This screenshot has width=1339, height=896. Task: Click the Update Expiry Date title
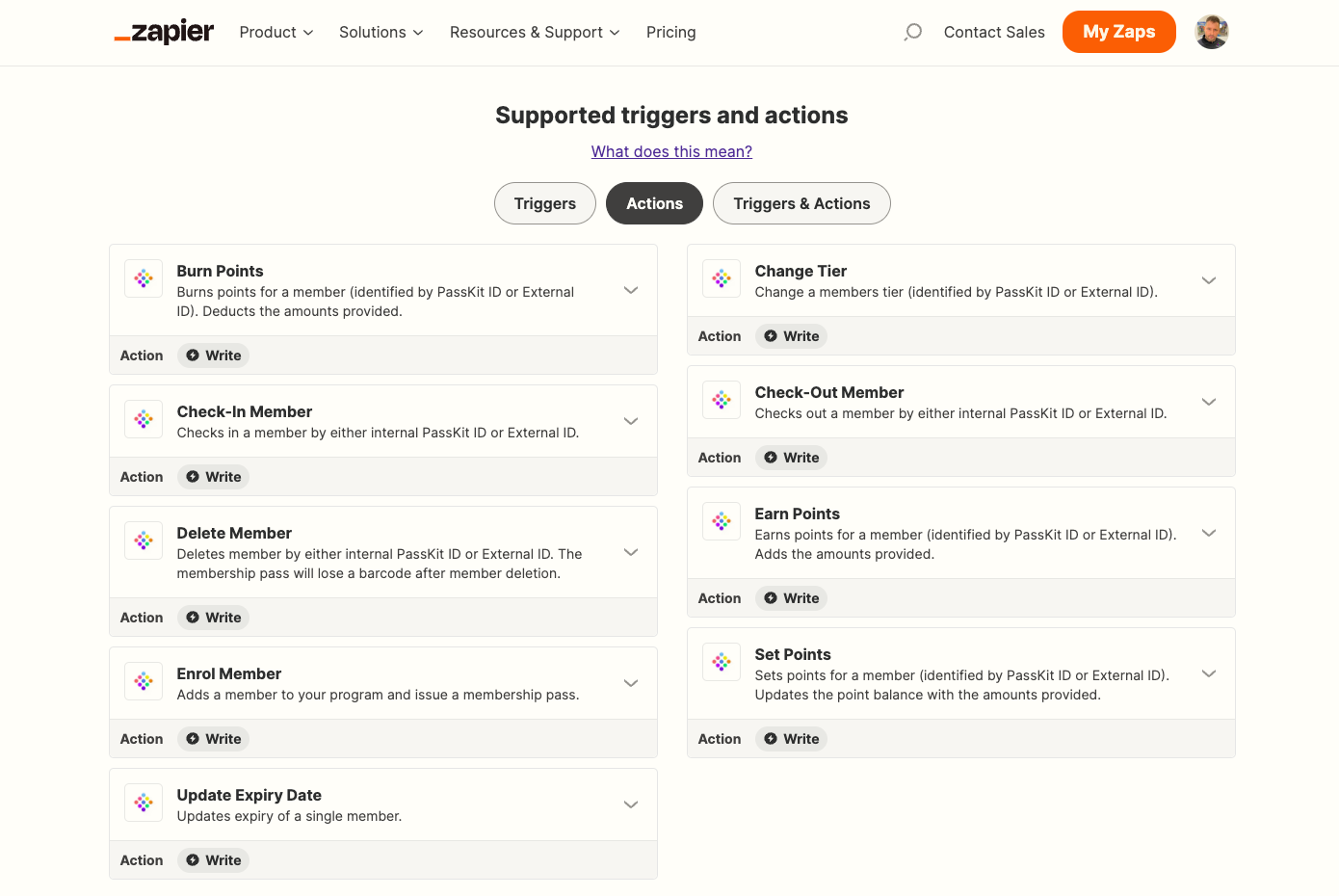249,796
